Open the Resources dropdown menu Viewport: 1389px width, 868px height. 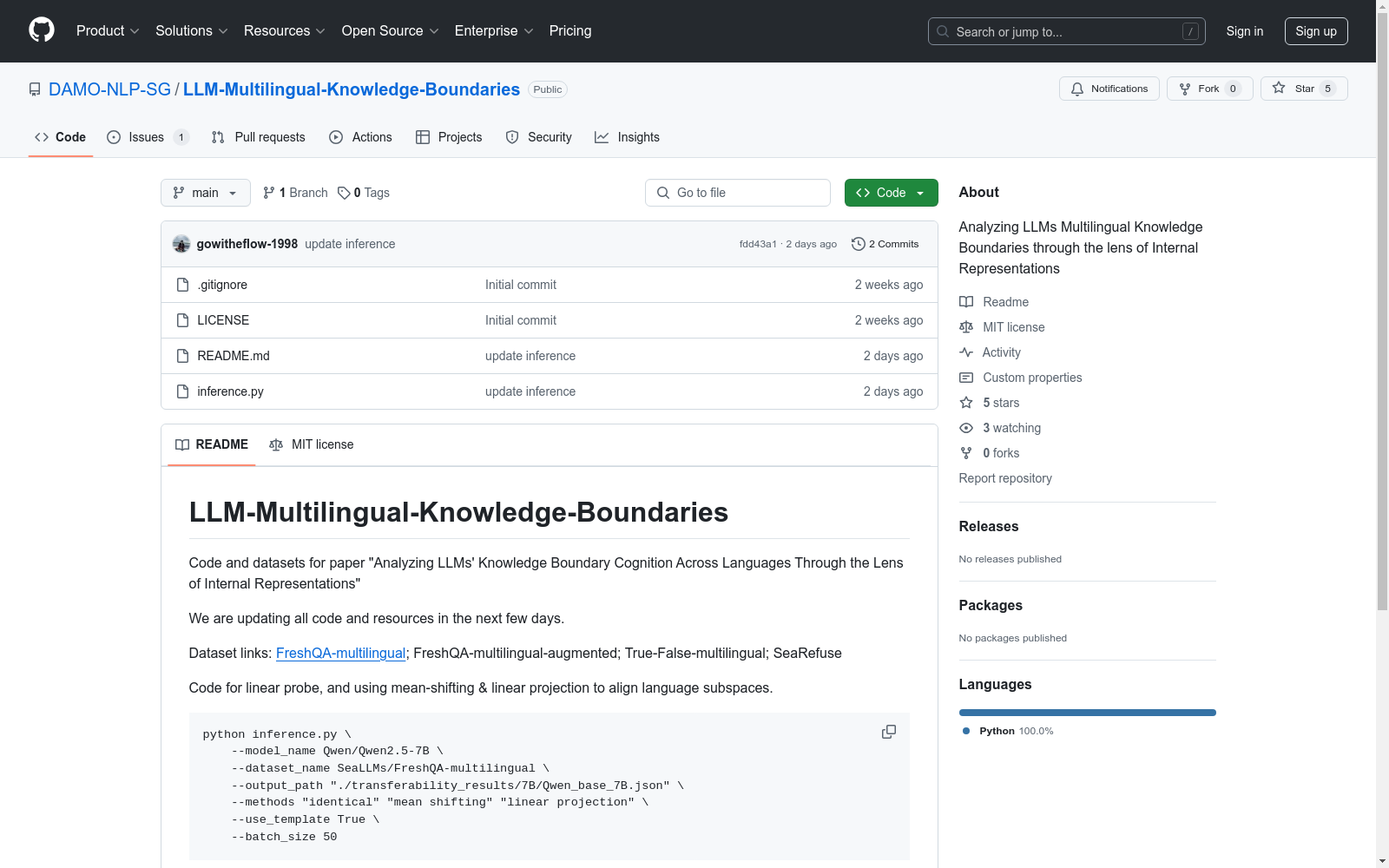[285, 31]
